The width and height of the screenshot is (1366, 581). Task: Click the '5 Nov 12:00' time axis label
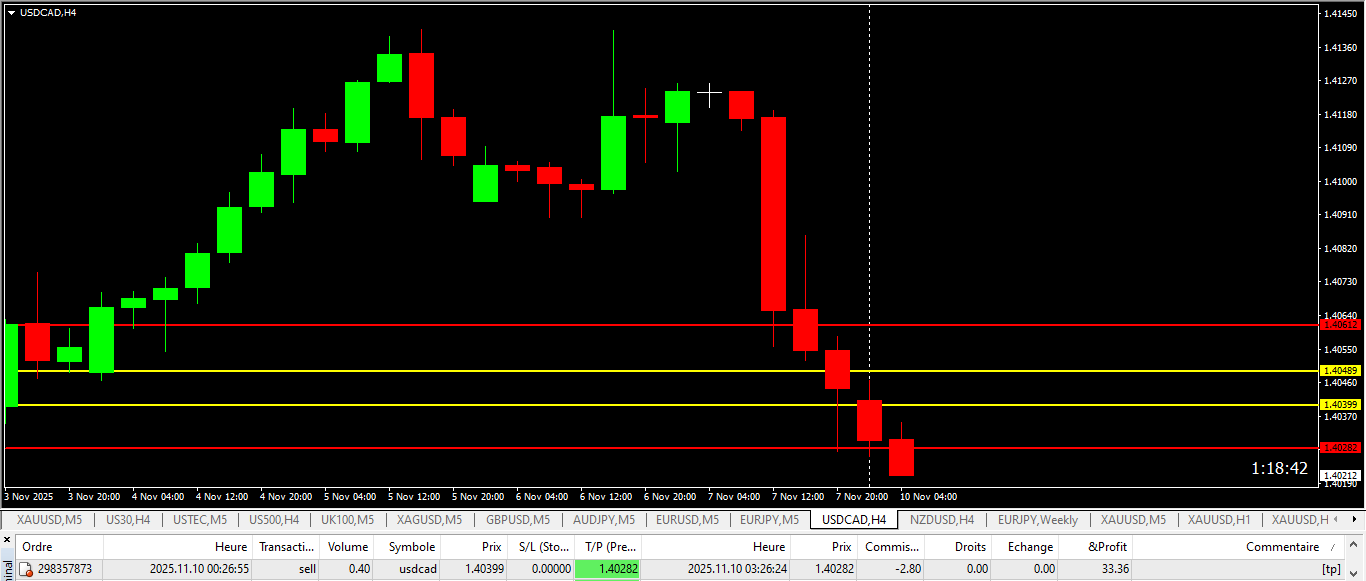(x=415, y=496)
